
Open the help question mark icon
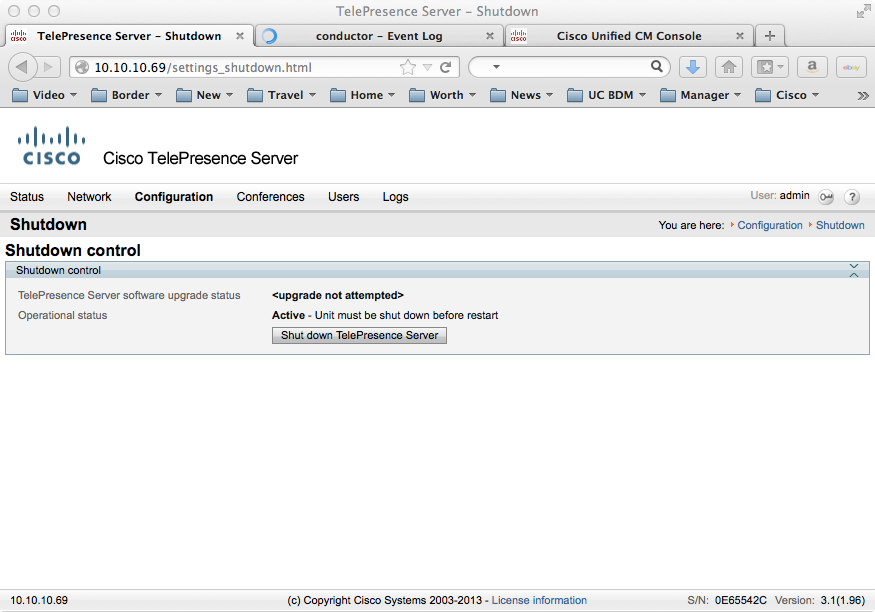pos(852,197)
